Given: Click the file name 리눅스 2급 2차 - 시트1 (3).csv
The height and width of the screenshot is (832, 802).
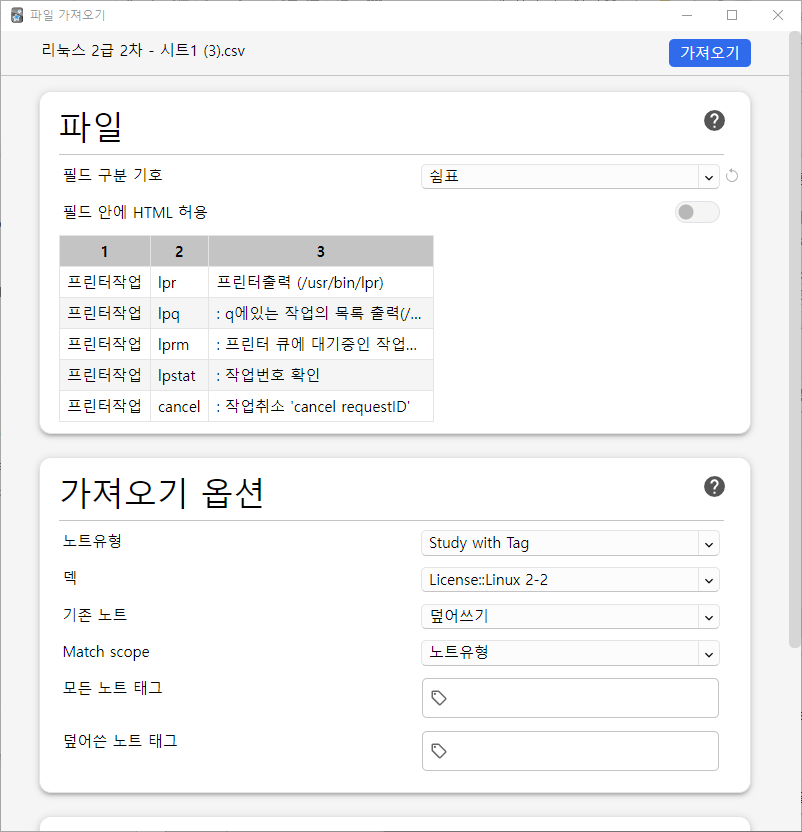Looking at the screenshot, I should pos(143,51).
